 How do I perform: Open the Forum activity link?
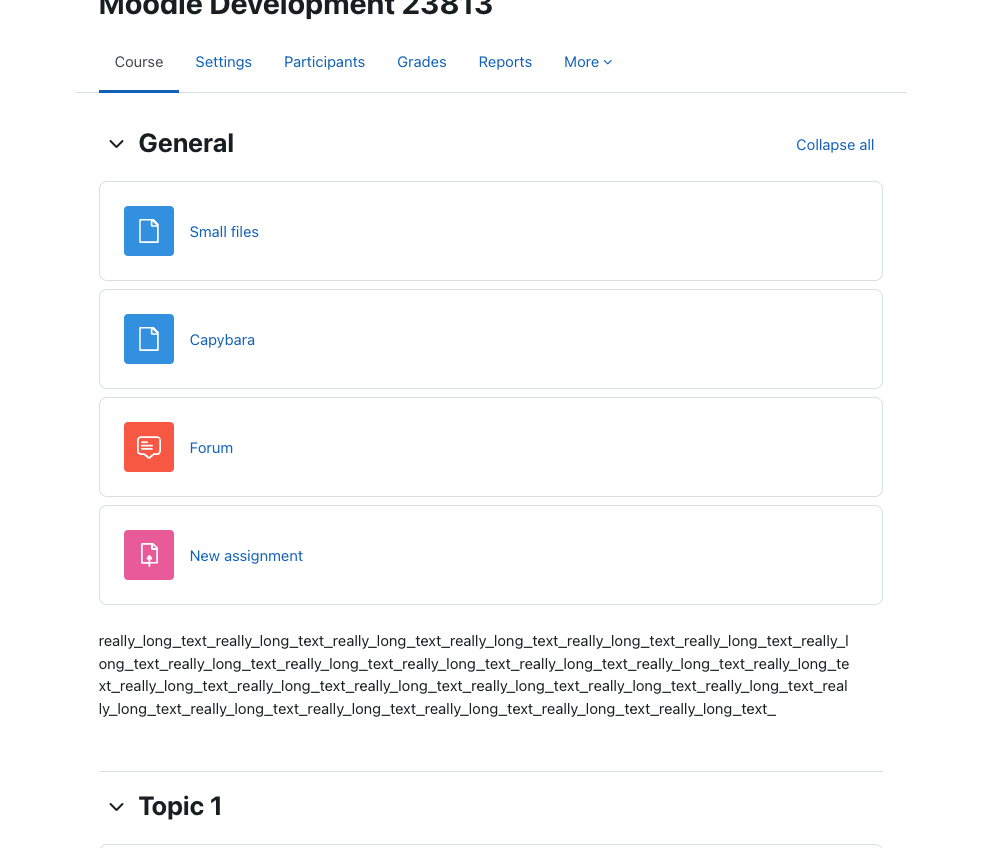click(211, 447)
